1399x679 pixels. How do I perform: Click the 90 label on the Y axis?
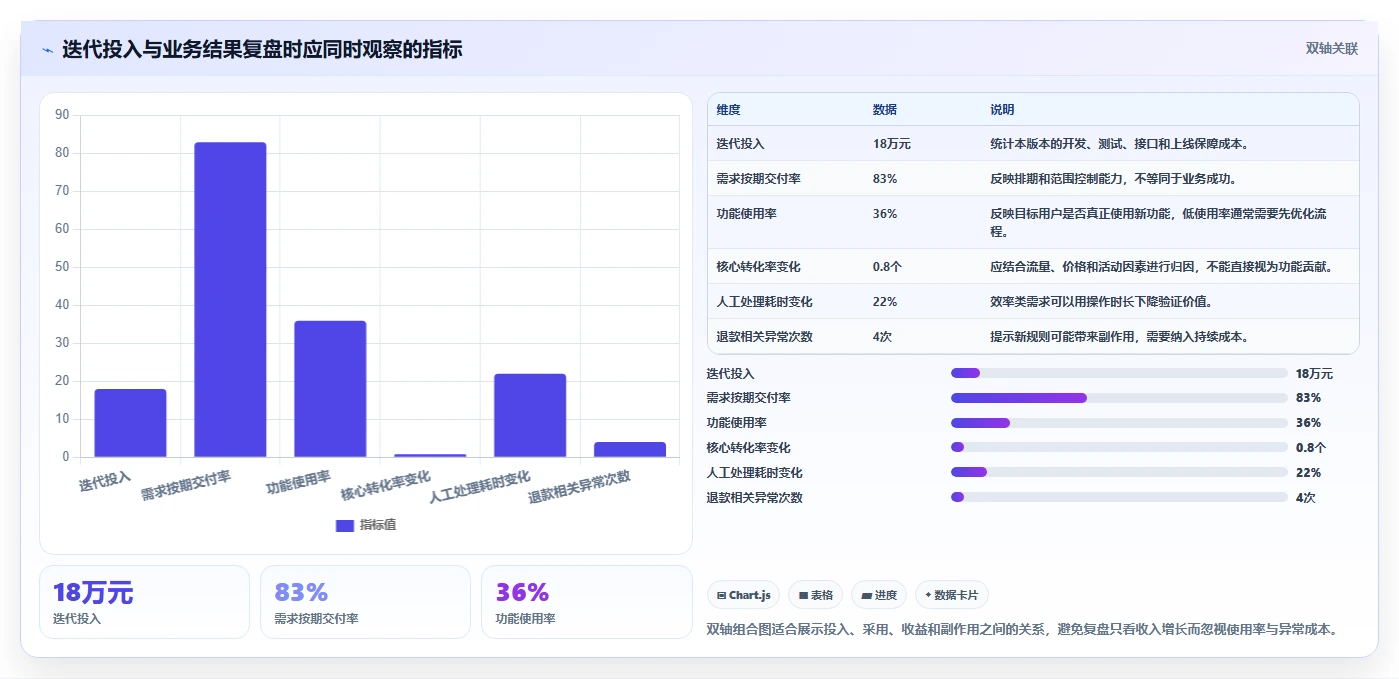[62, 115]
